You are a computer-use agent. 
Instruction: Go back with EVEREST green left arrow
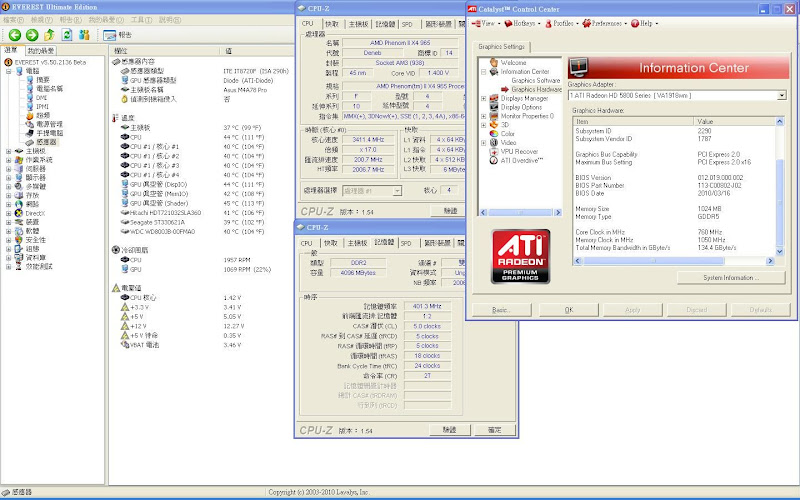15,35
